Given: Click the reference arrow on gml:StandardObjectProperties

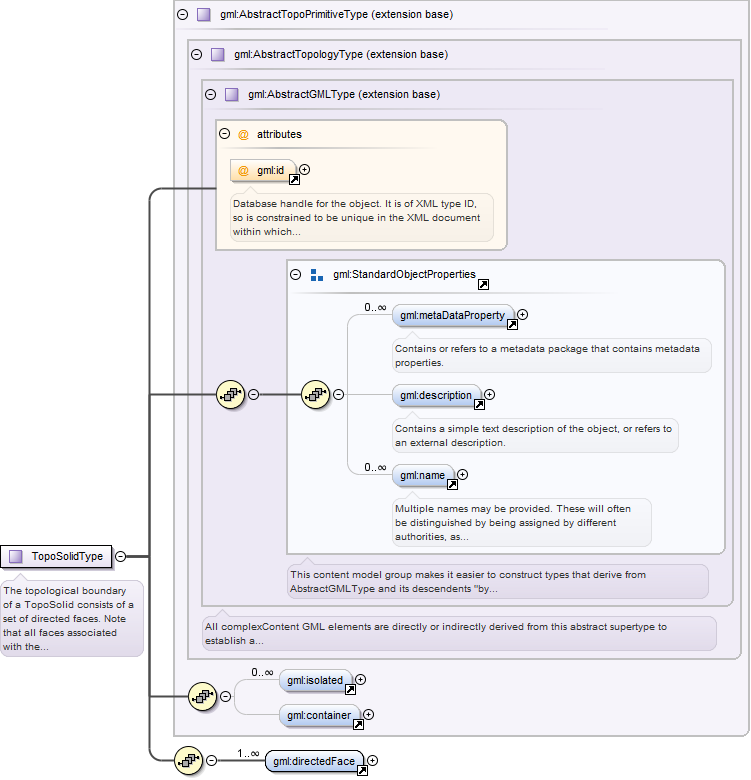Looking at the screenshot, I should tap(483, 285).
